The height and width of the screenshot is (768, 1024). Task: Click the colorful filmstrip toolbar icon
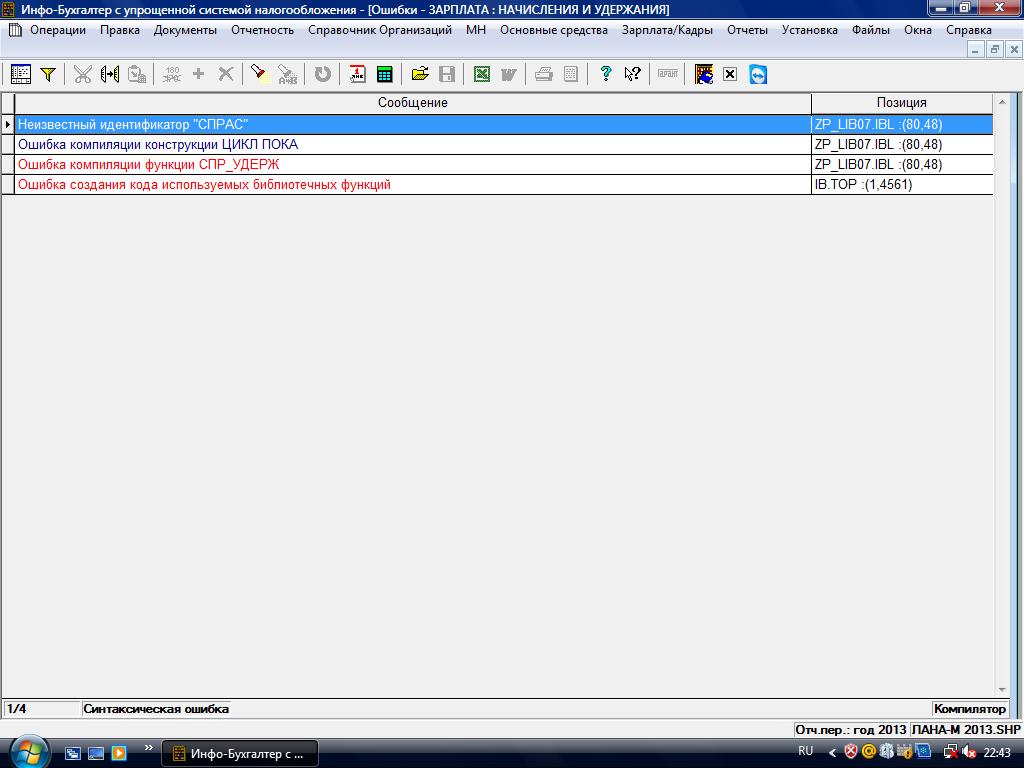pyautogui.click(x=703, y=74)
